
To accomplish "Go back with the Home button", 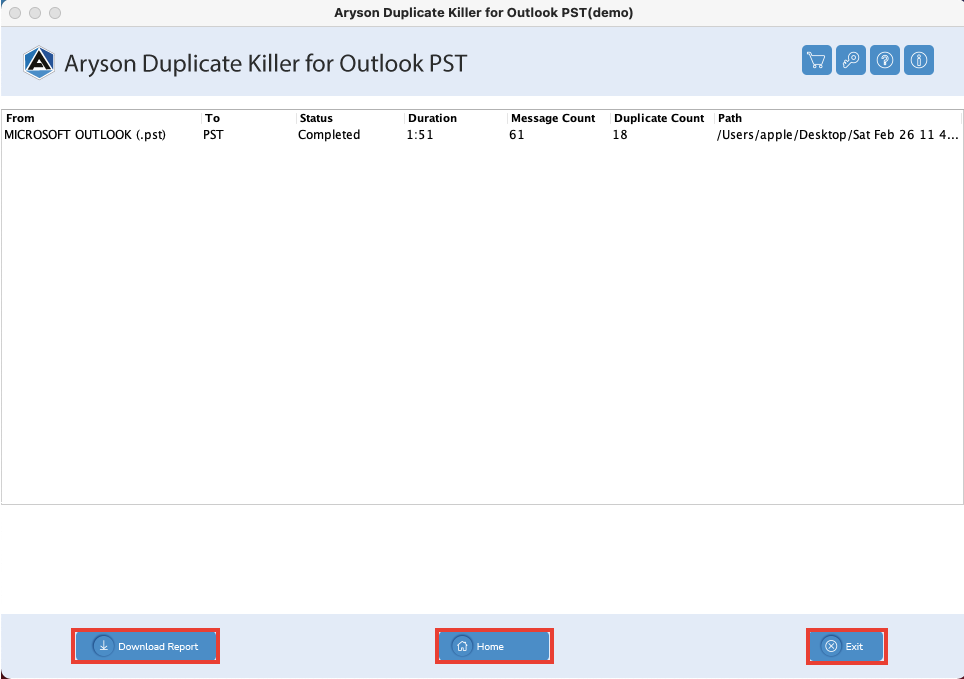I will (x=494, y=646).
